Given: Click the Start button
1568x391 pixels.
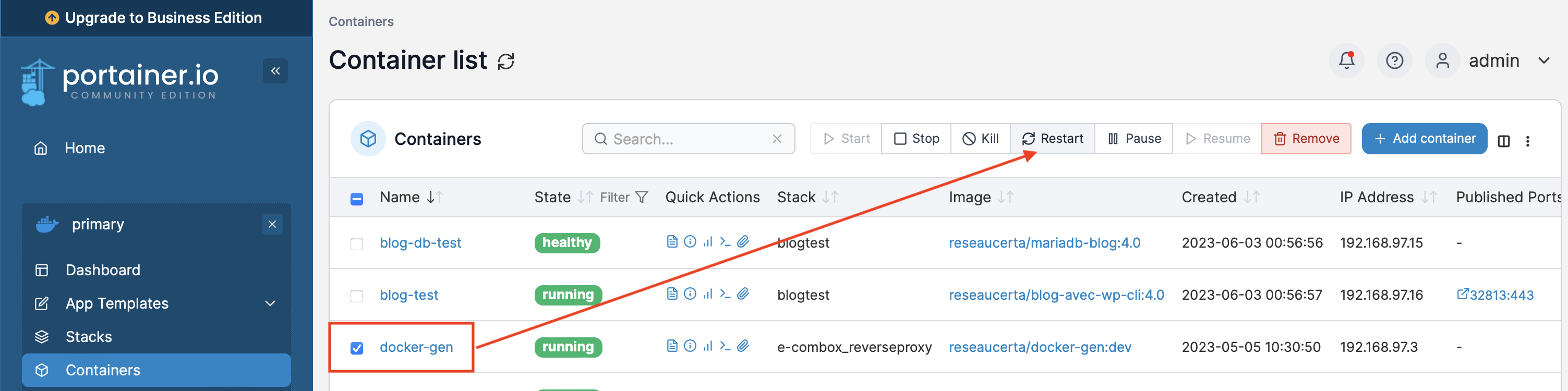Looking at the screenshot, I should 846,139.
